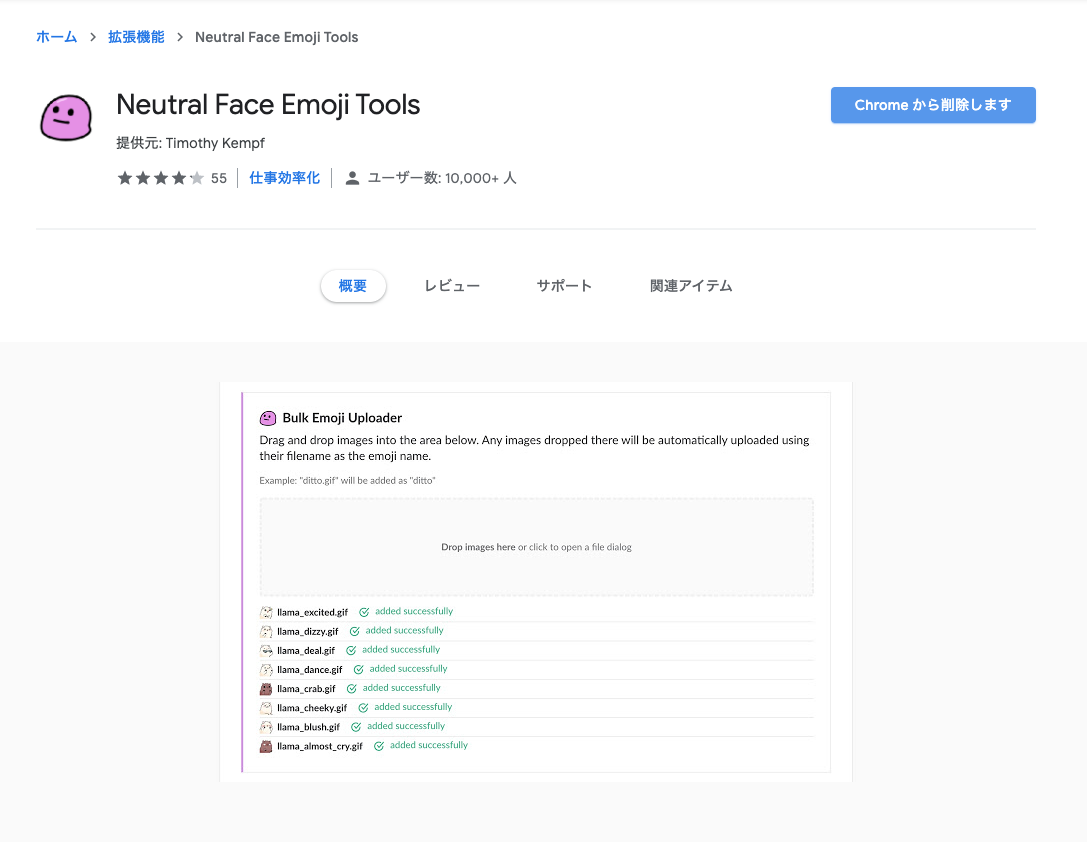Click the user count person icon
The width and height of the screenshot is (1087, 842).
[352, 178]
